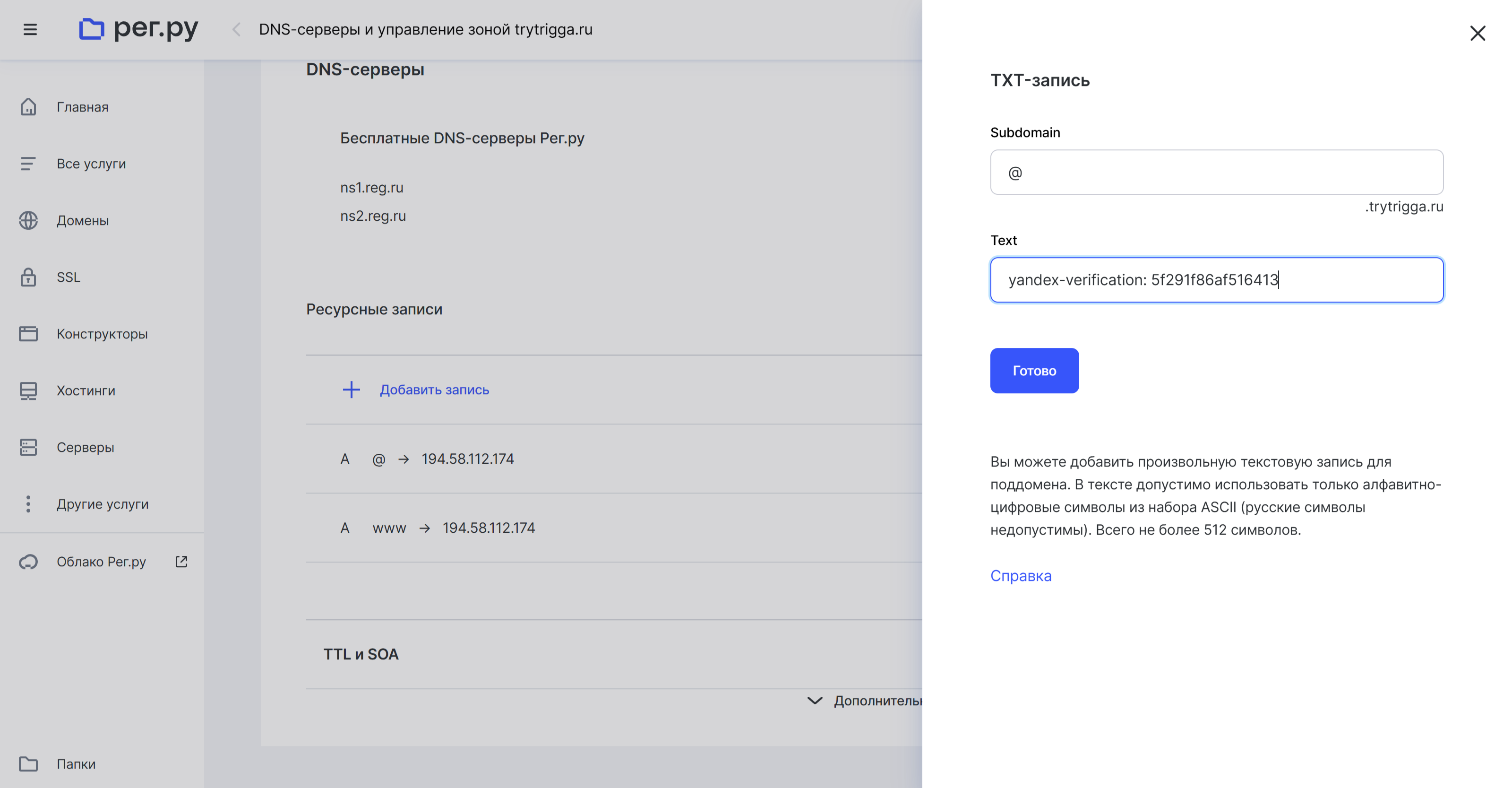Open Хостинги section
The image size is (1512, 788).
pyautogui.click(x=86, y=390)
